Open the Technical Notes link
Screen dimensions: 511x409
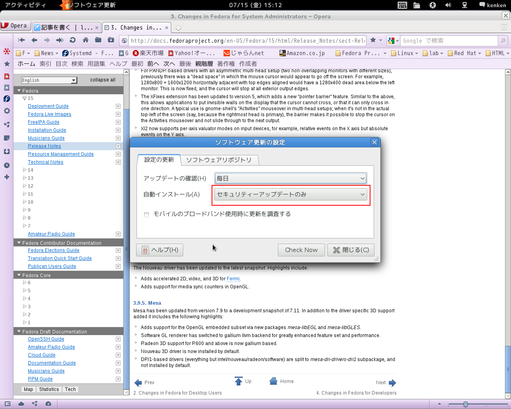click(x=45, y=162)
